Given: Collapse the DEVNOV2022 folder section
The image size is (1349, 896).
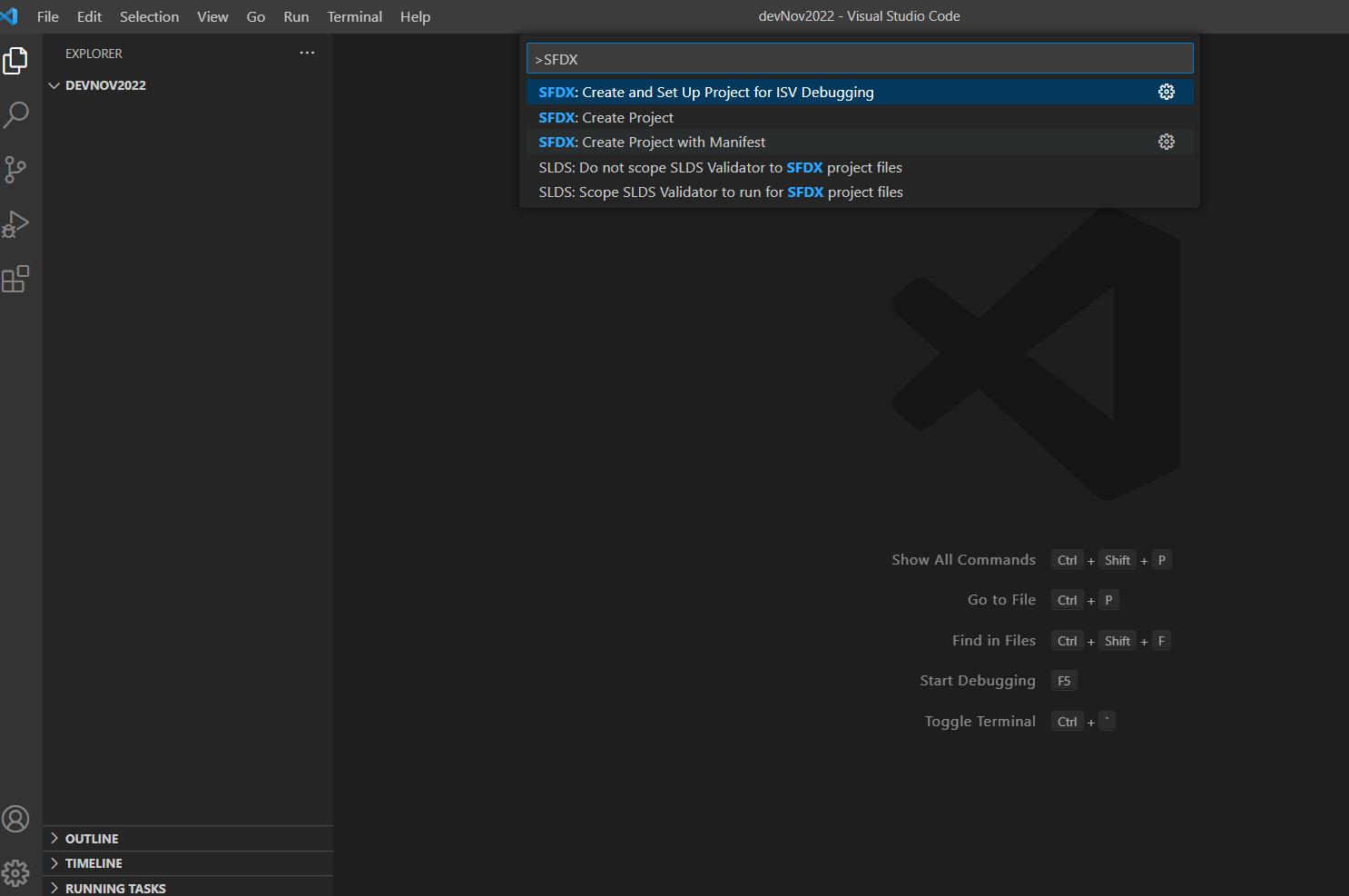Looking at the screenshot, I should pos(188,85).
